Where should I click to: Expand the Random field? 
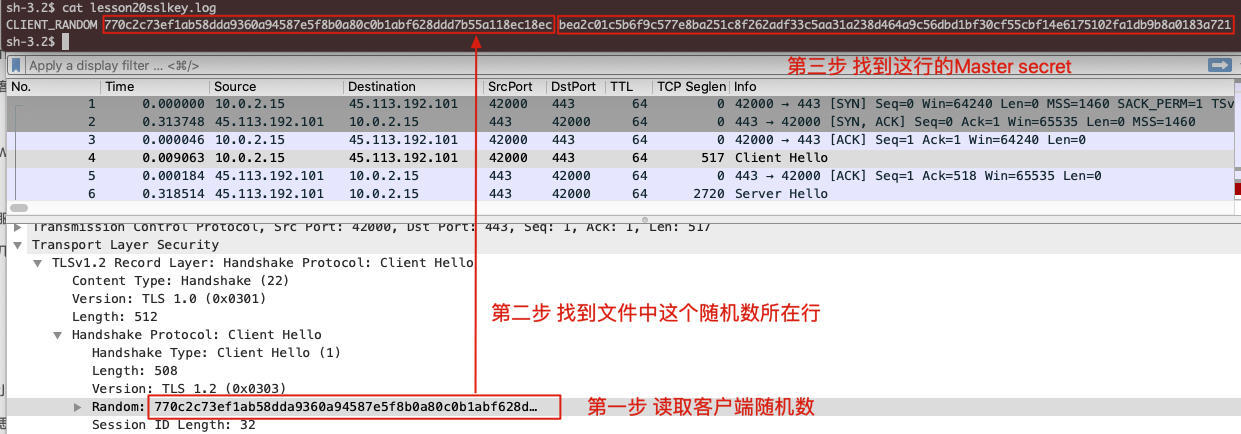coord(79,407)
